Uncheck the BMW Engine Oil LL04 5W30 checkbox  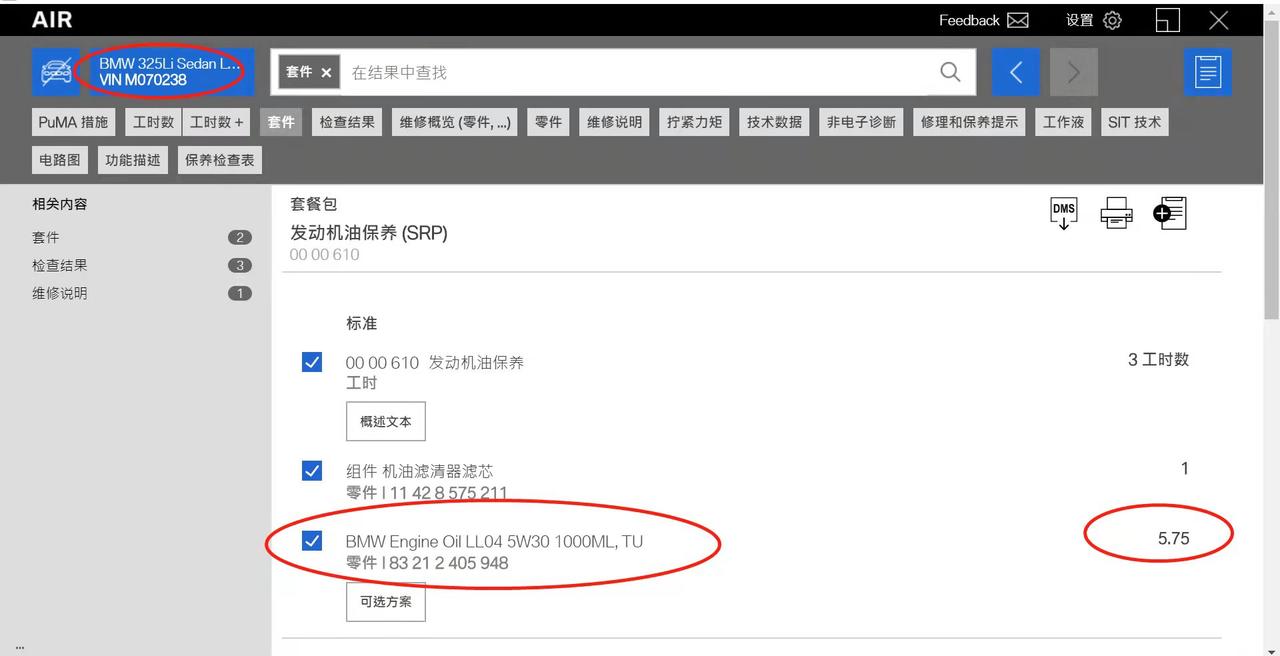[x=312, y=541]
